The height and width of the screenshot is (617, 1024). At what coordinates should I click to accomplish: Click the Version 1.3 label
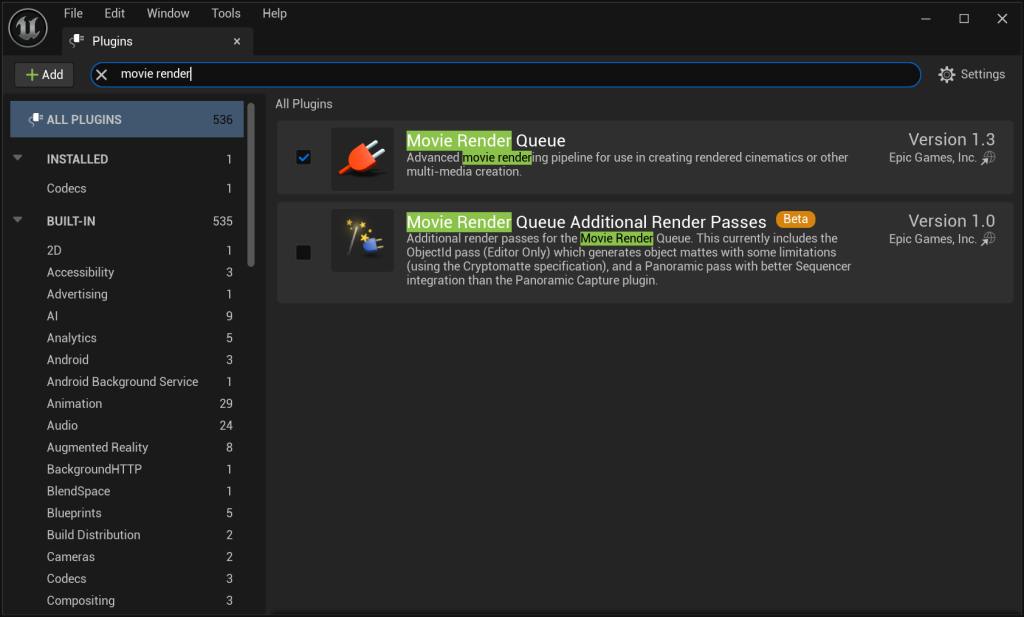point(952,139)
